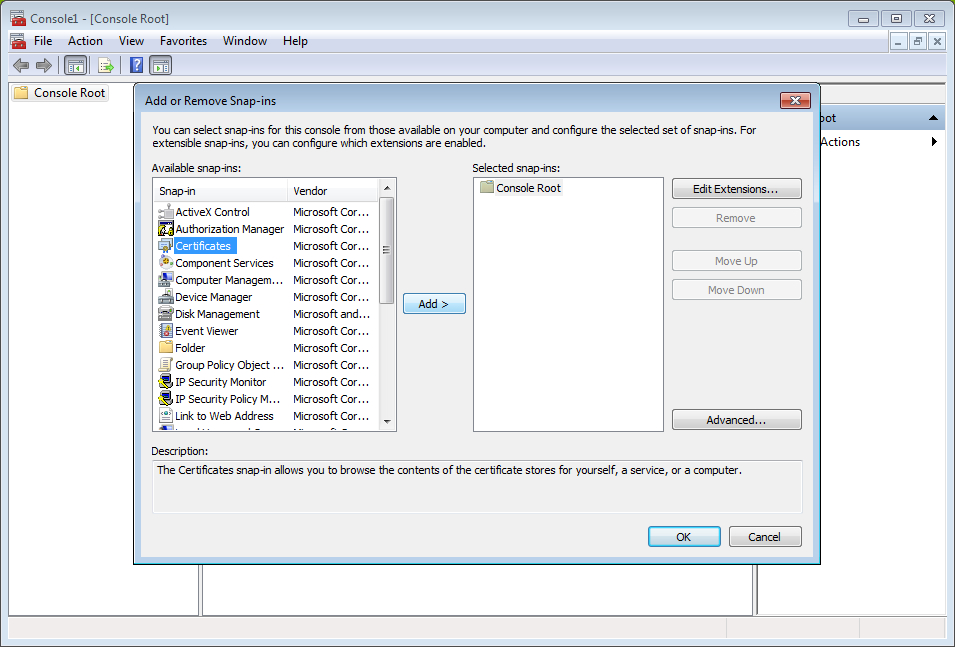Viewport: 955px width, 647px height.
Task: Select the Group Policy Object snap-in icon
Action: click(x=166, y=365)
